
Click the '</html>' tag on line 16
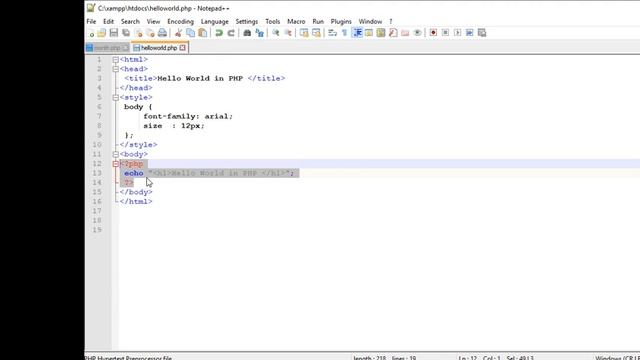136,201
